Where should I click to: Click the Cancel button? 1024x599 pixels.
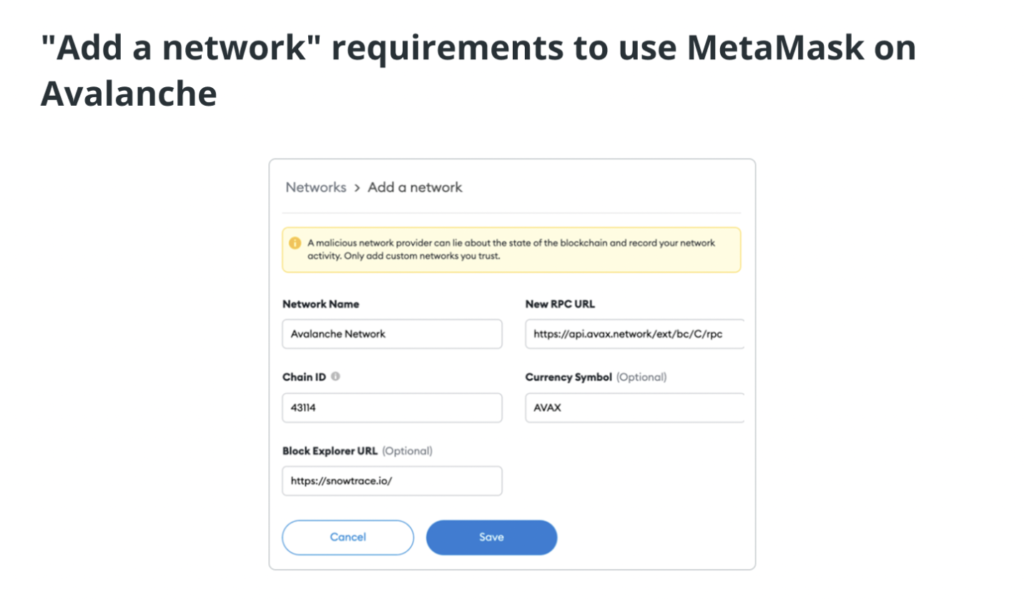(x=348, y=537)
